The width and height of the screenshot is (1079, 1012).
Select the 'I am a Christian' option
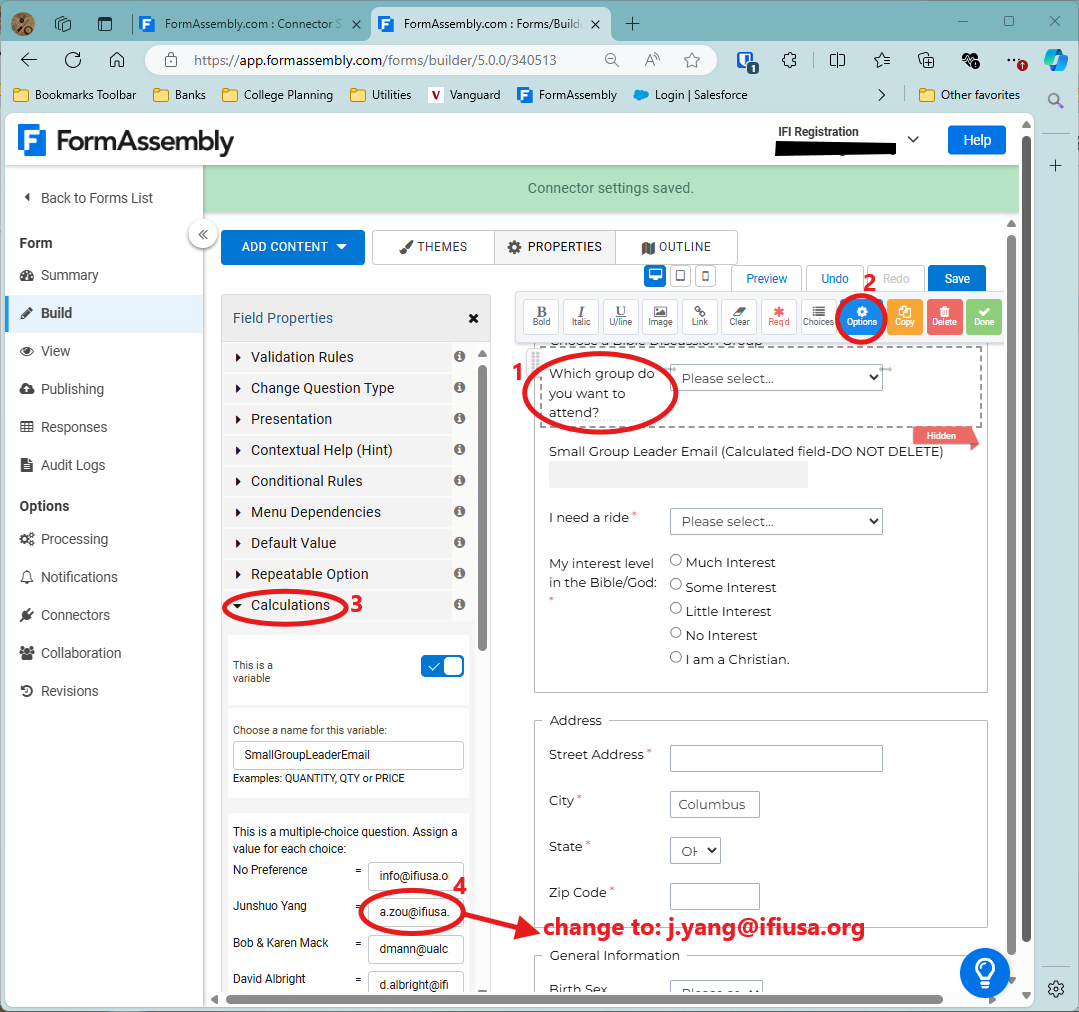(x=677, y=658)
